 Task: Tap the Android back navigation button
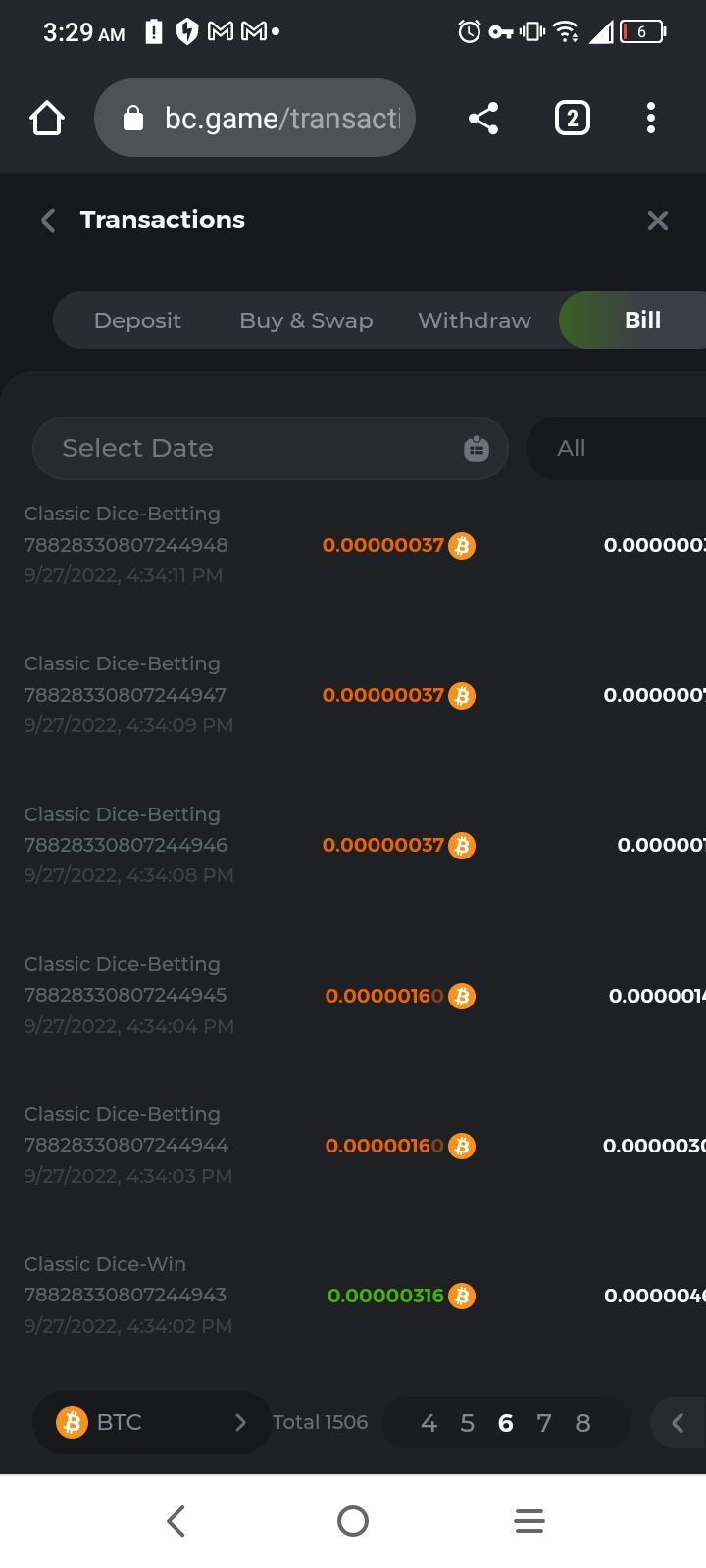176,1520
